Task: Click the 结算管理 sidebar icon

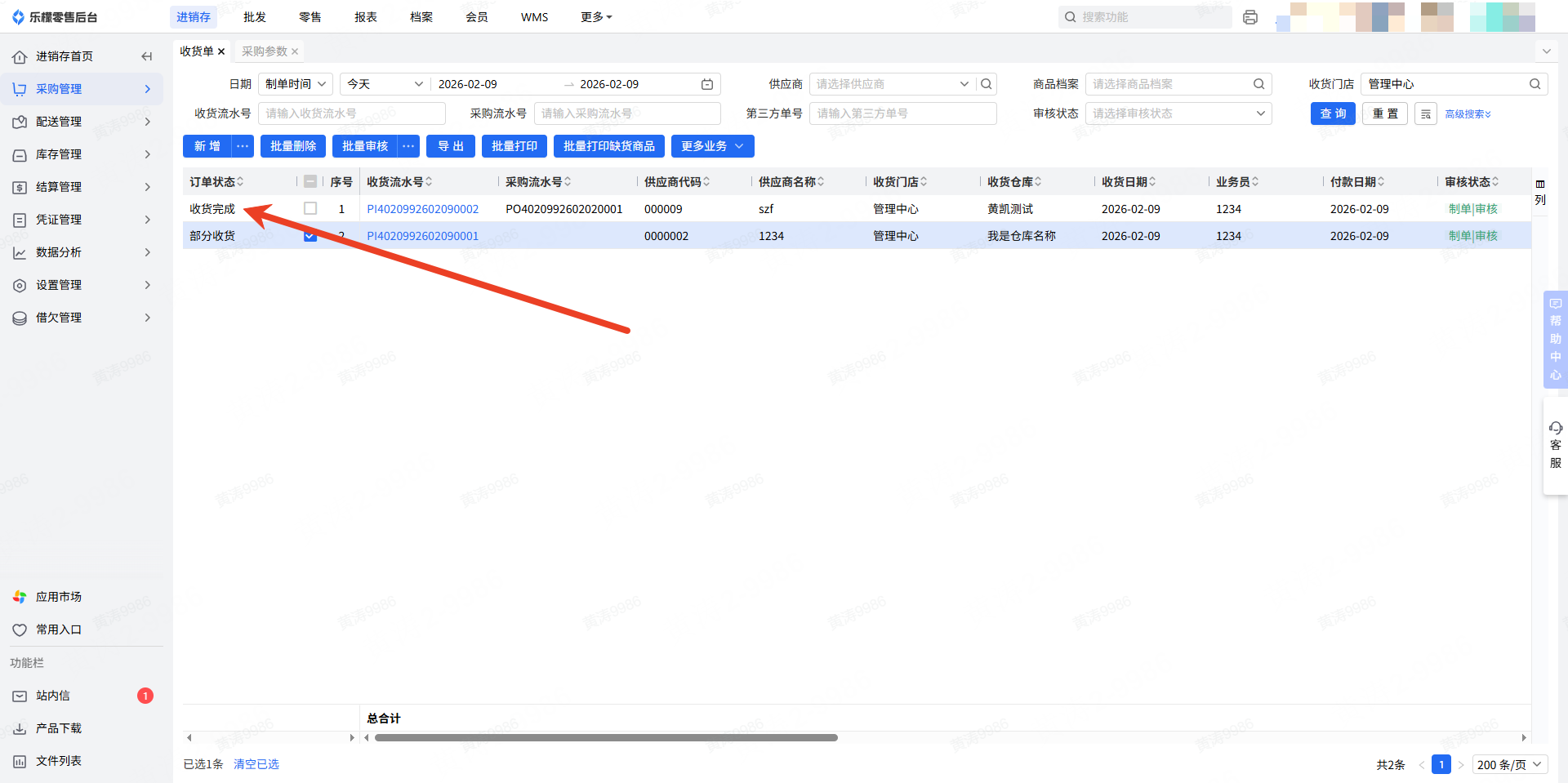Action: (x=20, y=187)
